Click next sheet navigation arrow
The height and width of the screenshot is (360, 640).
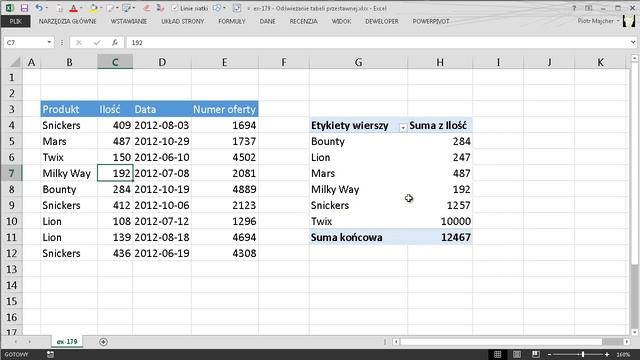click(x=29, y=342)
